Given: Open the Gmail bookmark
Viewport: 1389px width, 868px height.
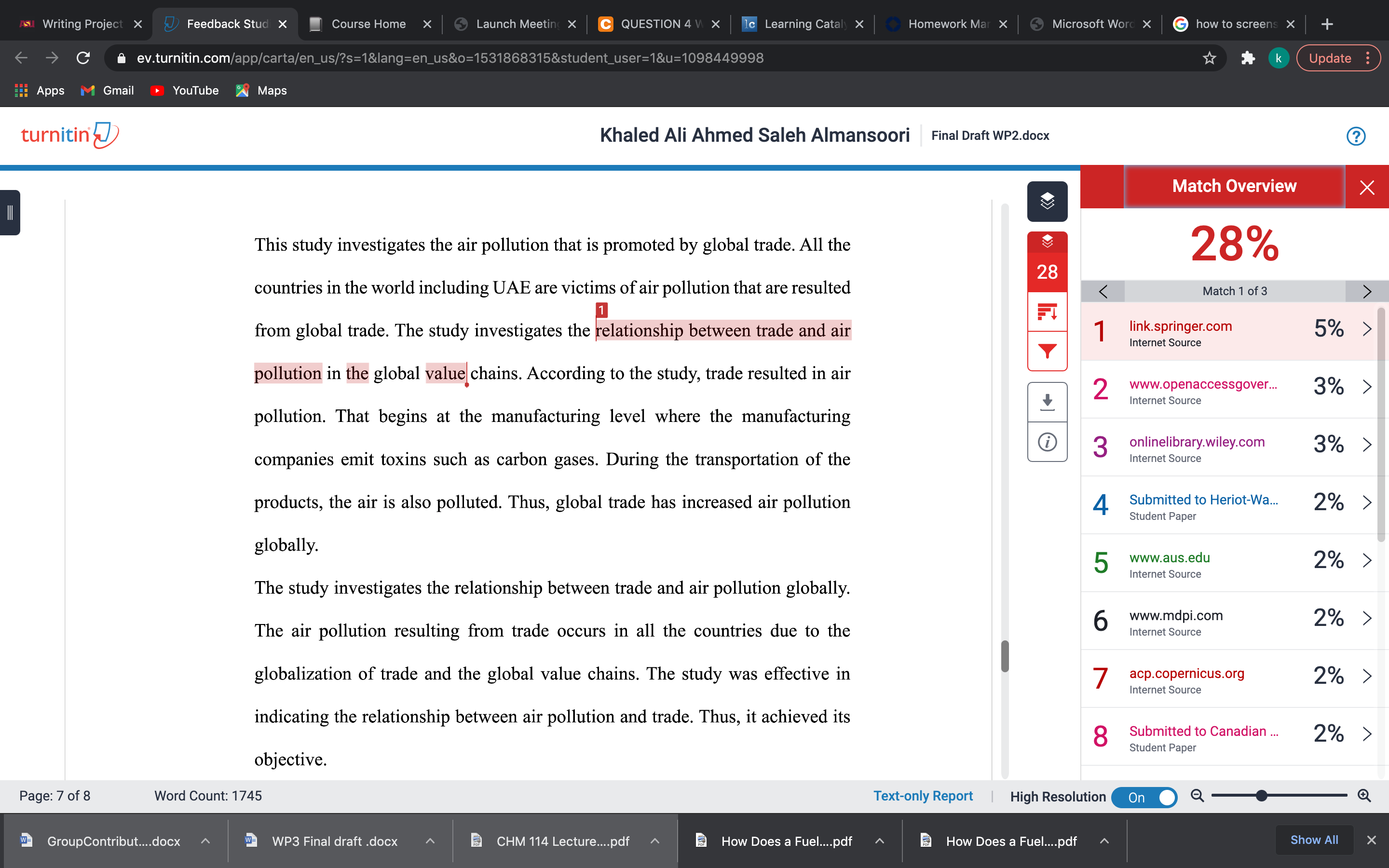Looking at the screenshot, I should (x=108, y=90).
